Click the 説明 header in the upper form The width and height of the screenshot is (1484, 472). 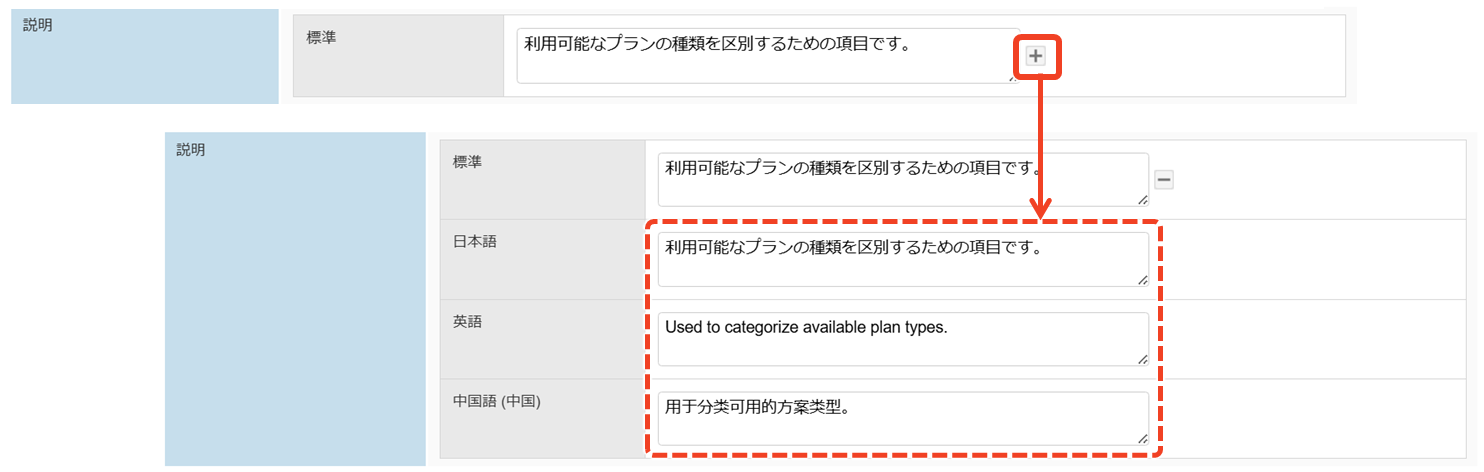(x=38, y=26)
